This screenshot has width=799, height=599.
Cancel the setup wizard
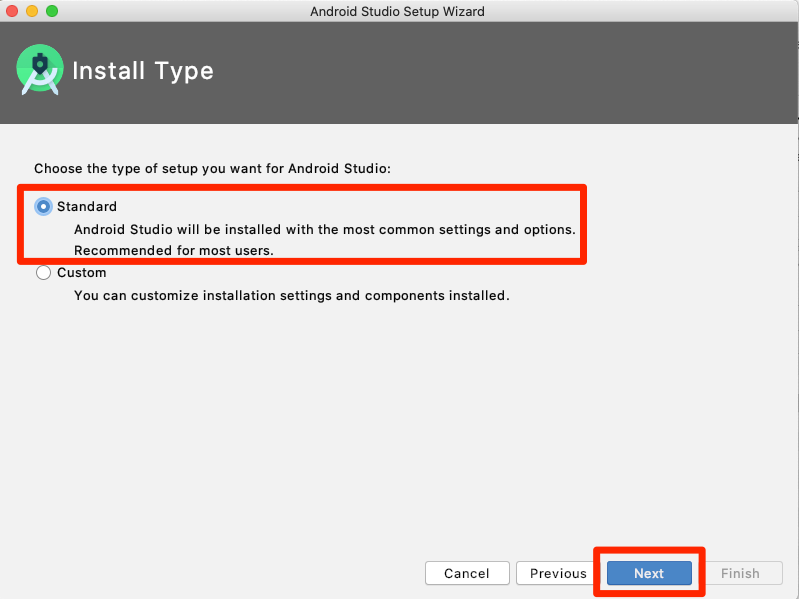tap(467, 573)
